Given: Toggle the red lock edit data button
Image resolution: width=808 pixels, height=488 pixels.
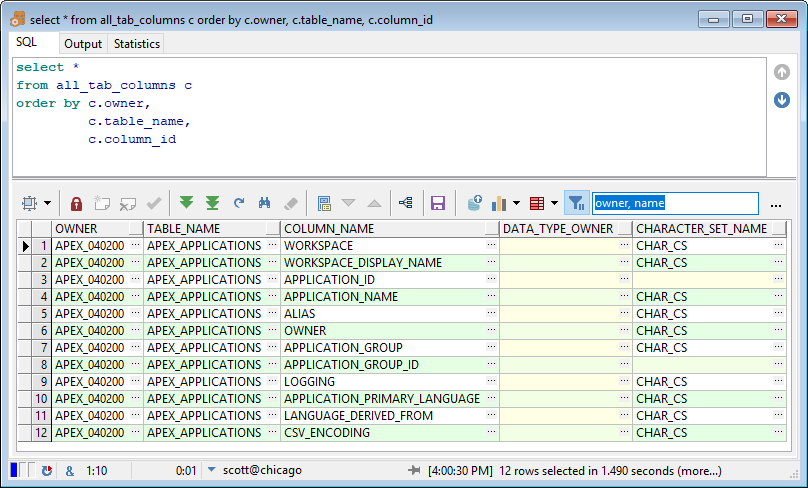Looking at the screenshot, I should pyautogui.click(x=76, y=203).
